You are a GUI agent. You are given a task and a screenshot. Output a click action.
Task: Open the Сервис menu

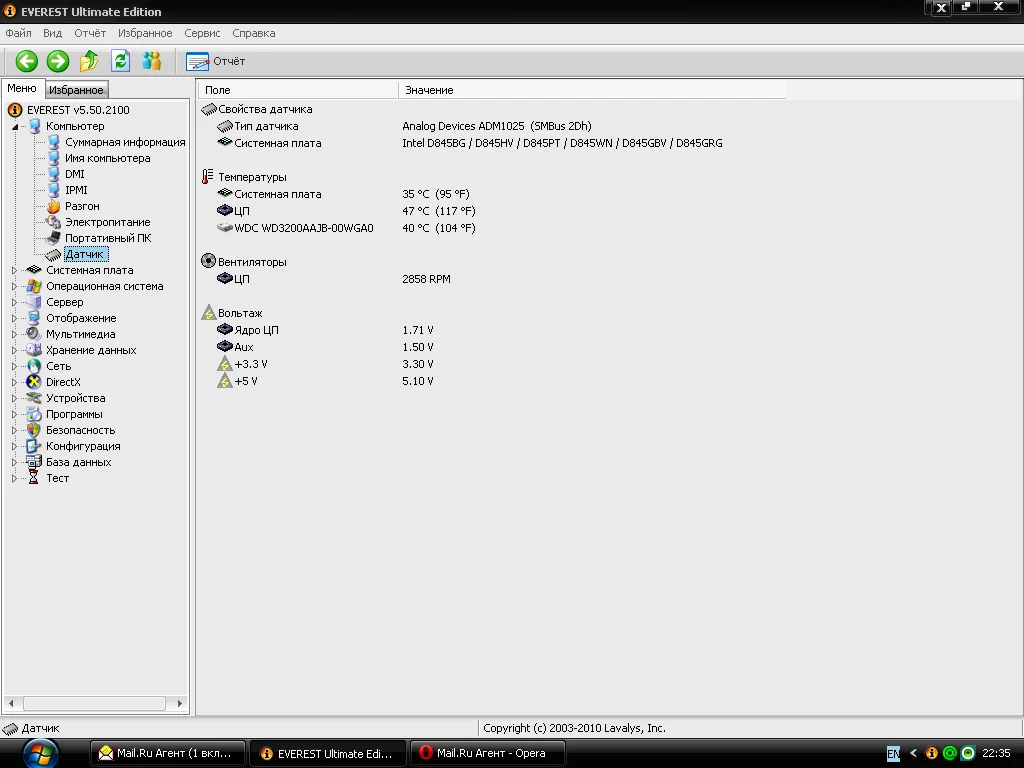tap(202, 33)
